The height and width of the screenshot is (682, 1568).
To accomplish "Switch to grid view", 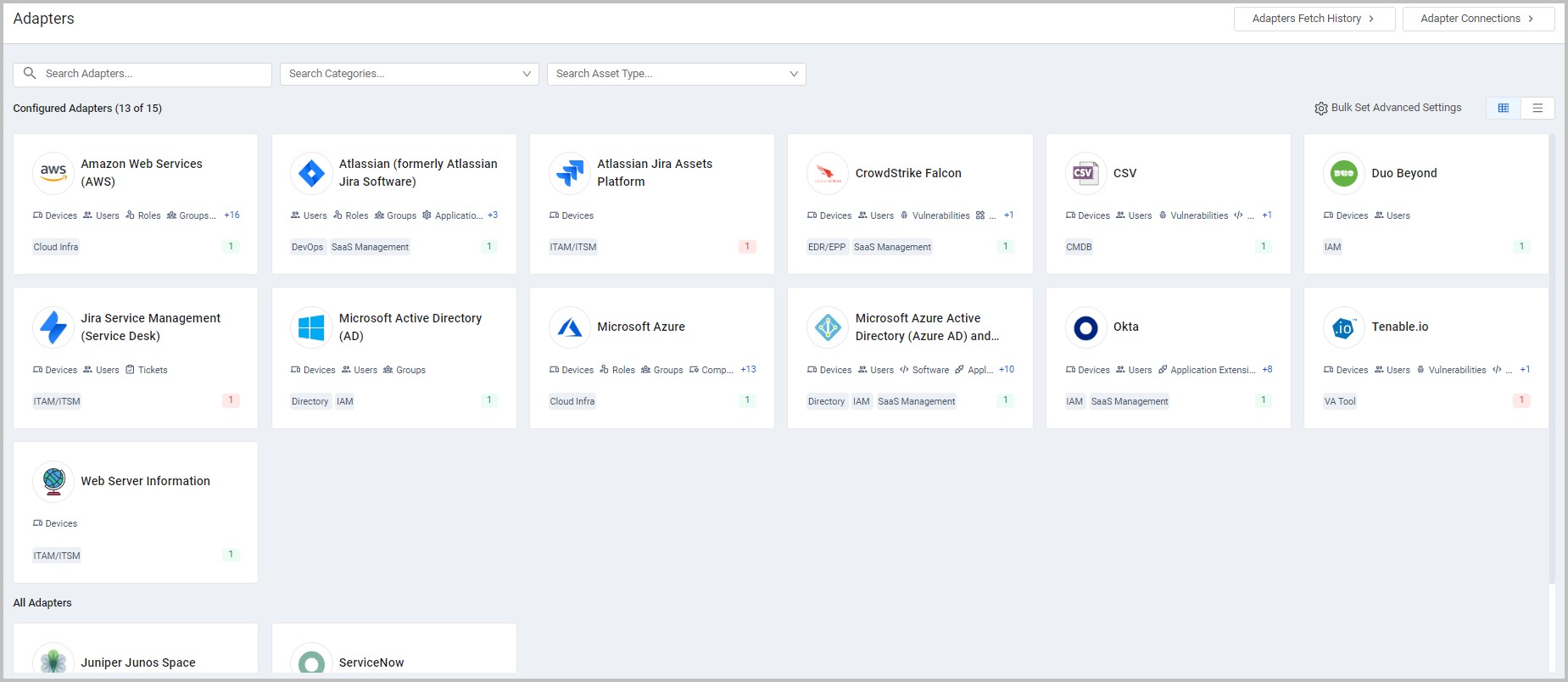I will (1504, 108).
